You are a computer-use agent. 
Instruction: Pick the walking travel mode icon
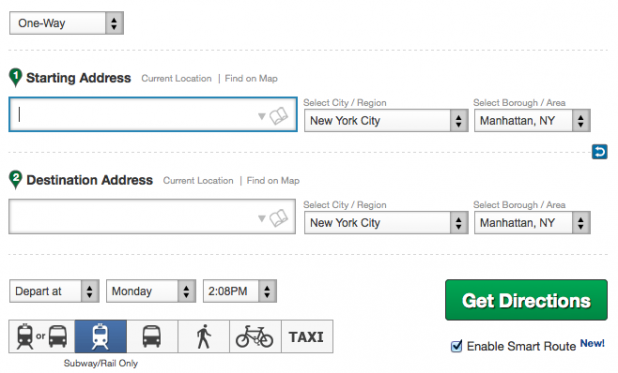(204, 336)
